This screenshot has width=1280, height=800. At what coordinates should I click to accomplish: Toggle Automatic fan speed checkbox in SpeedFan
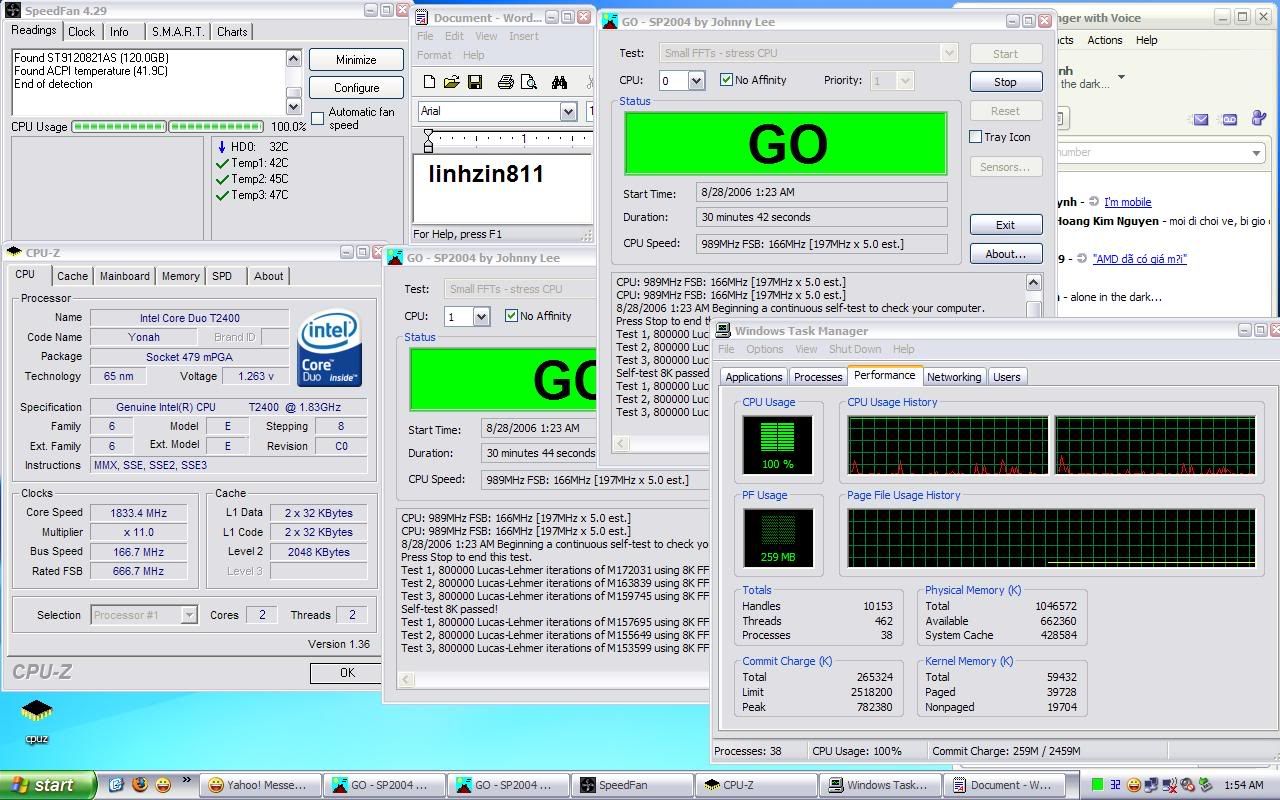coord(318,119)
